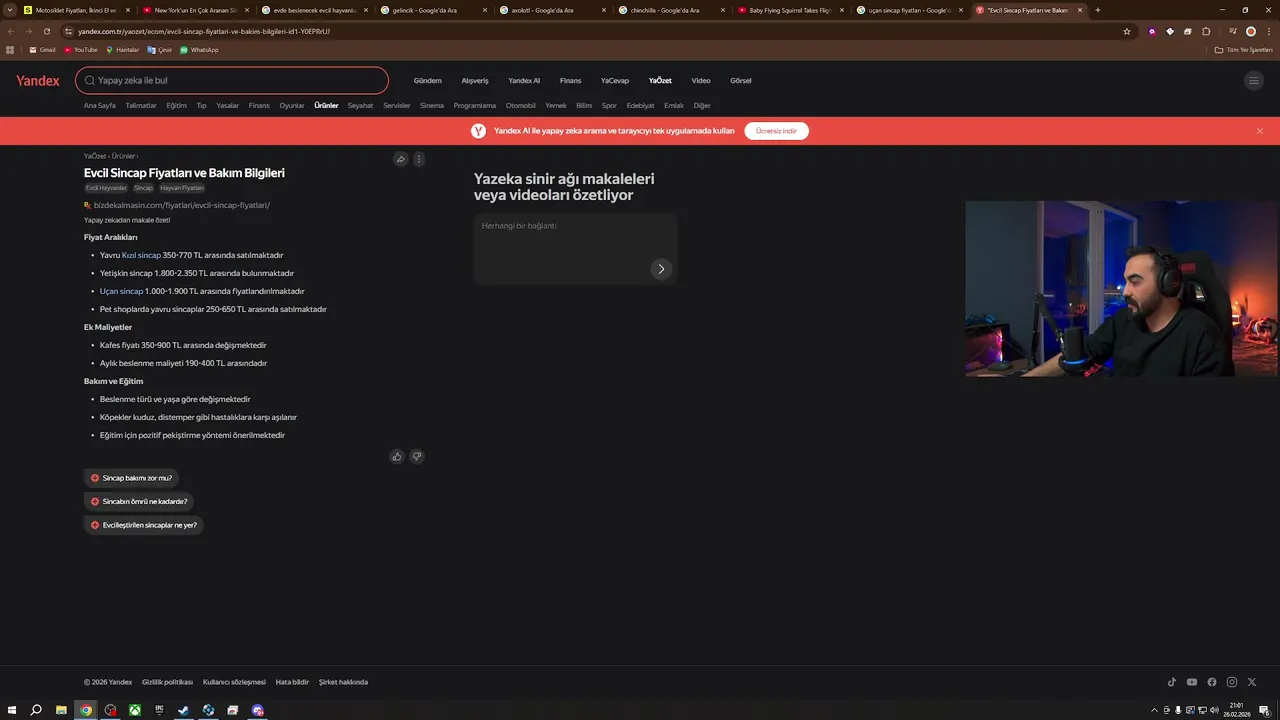1280x720 pixels.
Task: Open Yandex TikTok link in footer
Action: [1172, 682]
